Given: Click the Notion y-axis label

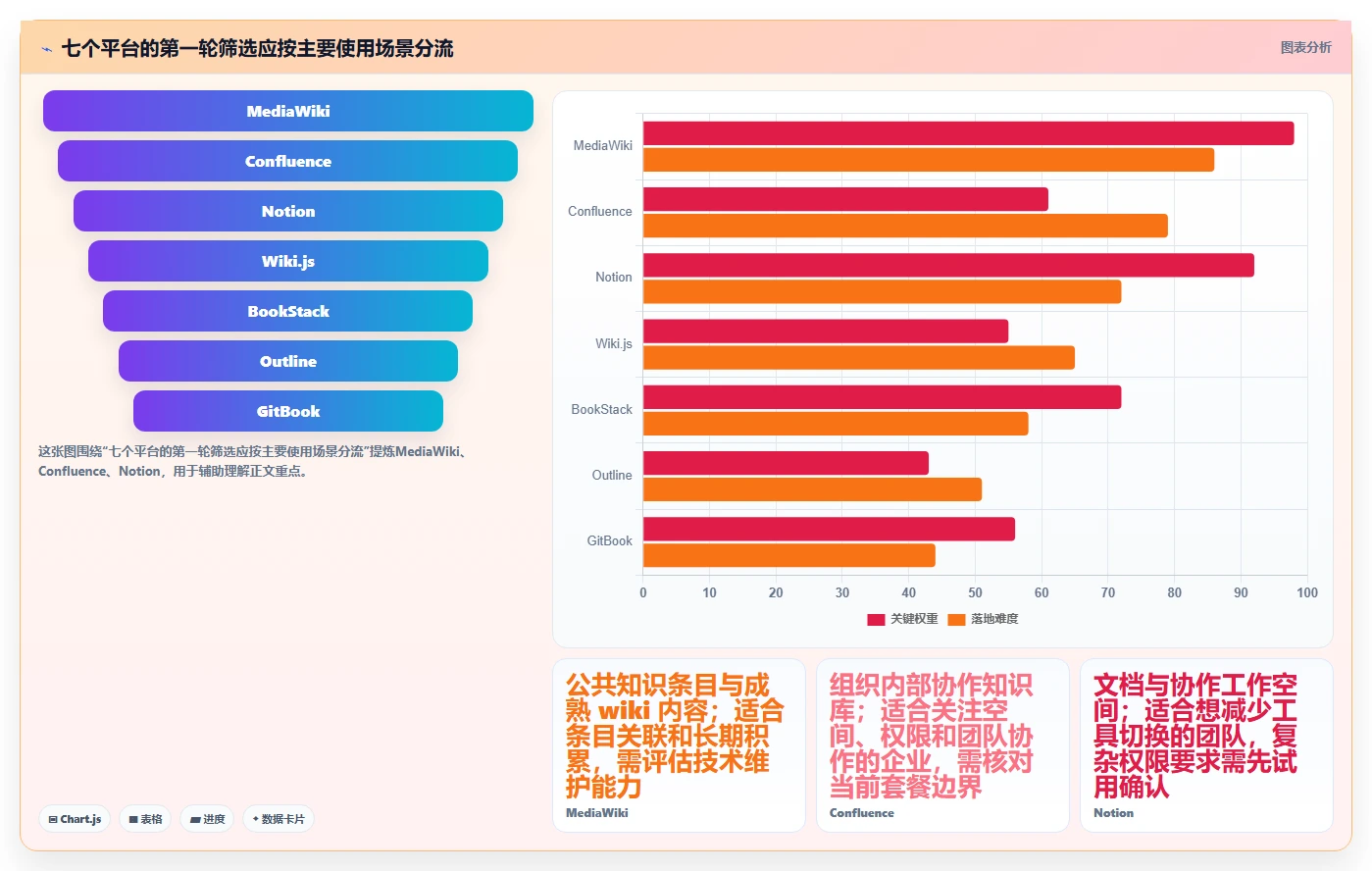Looking at the screenshot, I should 614,277.
